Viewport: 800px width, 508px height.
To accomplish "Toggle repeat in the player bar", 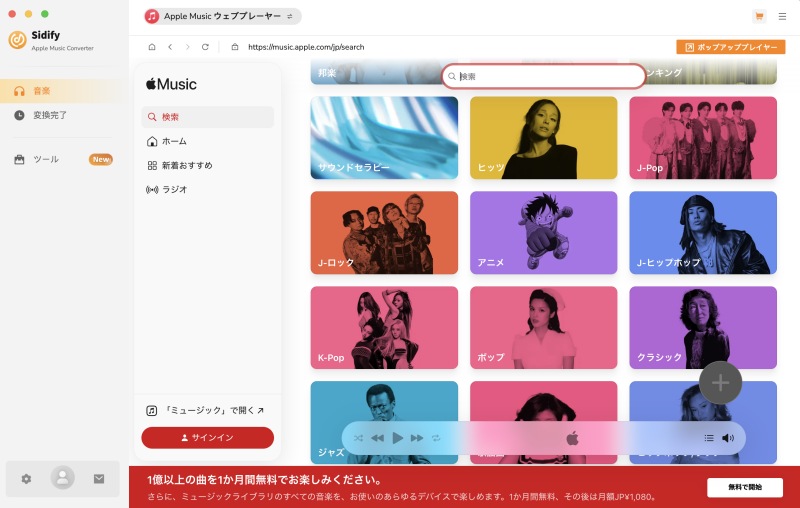I will tap(436, 438).
